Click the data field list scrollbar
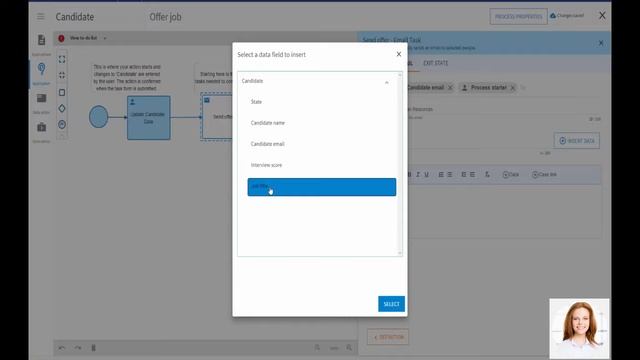Screen dimensions: 640x360 tap(400, 164)
